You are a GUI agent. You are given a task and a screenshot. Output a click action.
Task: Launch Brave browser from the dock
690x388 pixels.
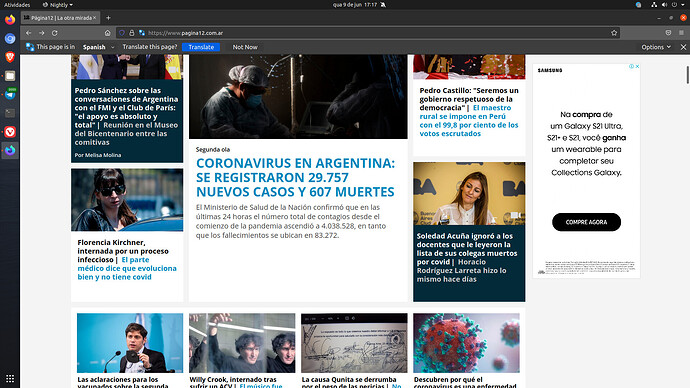pos(10,57)
